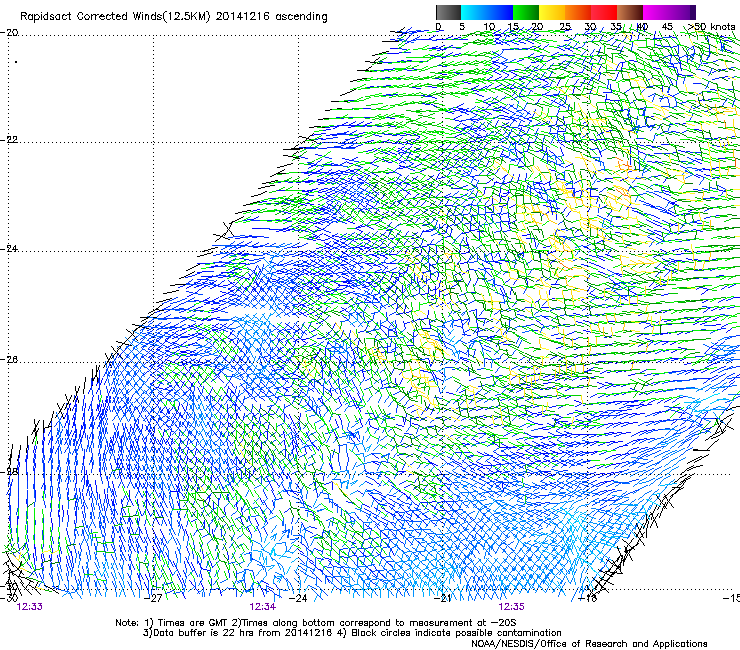Click the '>50 knots' legend label
The width and height of the screenshot is (740, 650).
point(711,27)
